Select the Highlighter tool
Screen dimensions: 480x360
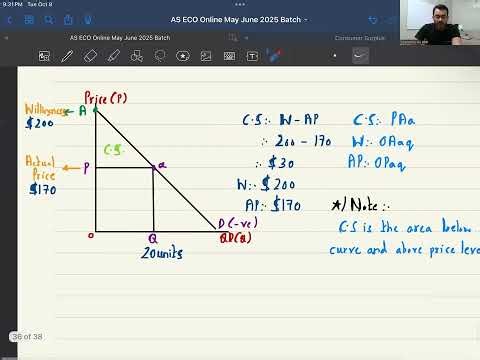[x=113, y=56]
